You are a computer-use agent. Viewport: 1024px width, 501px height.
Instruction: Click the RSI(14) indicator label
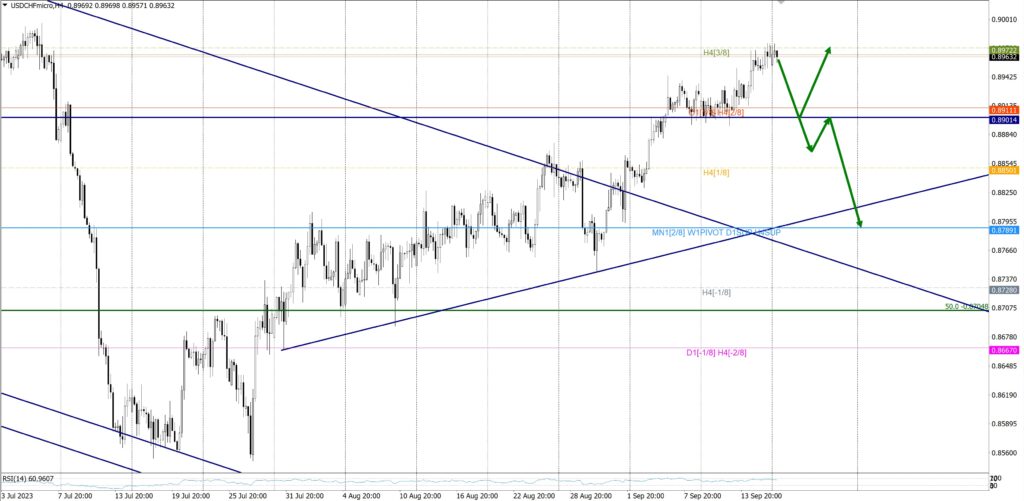pyautogui.click(x=27, y=479)
